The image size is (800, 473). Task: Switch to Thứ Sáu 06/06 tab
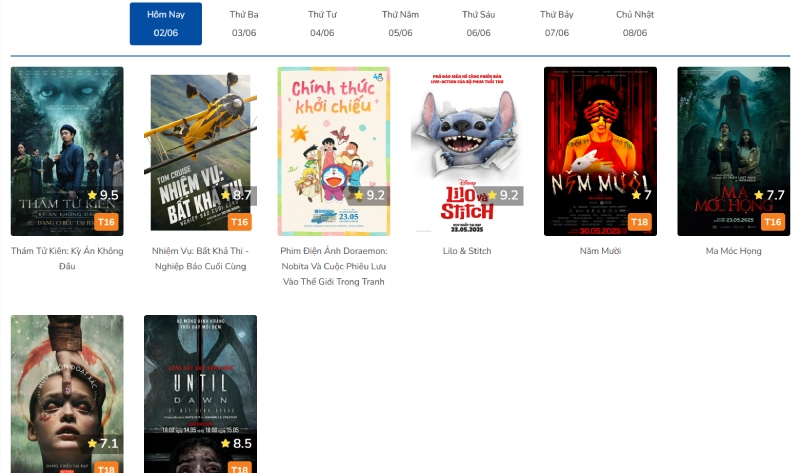coord(479,23)
